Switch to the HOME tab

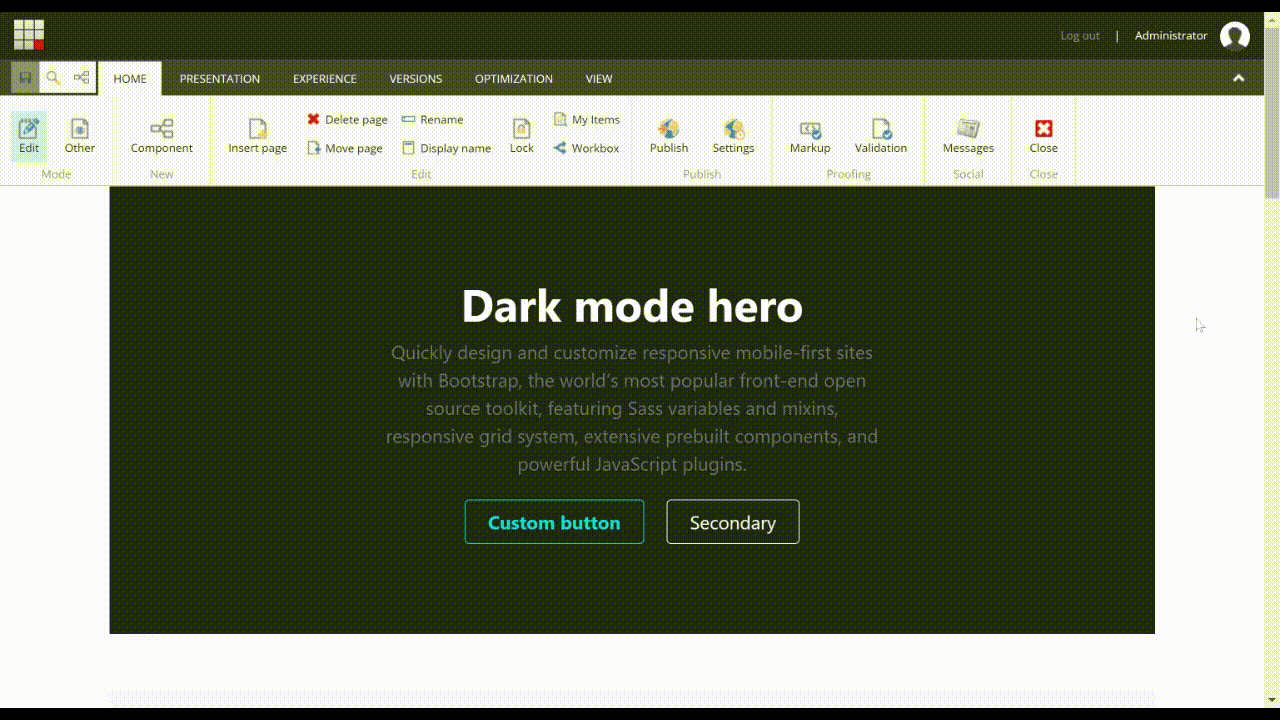click(x=130, y=78)
